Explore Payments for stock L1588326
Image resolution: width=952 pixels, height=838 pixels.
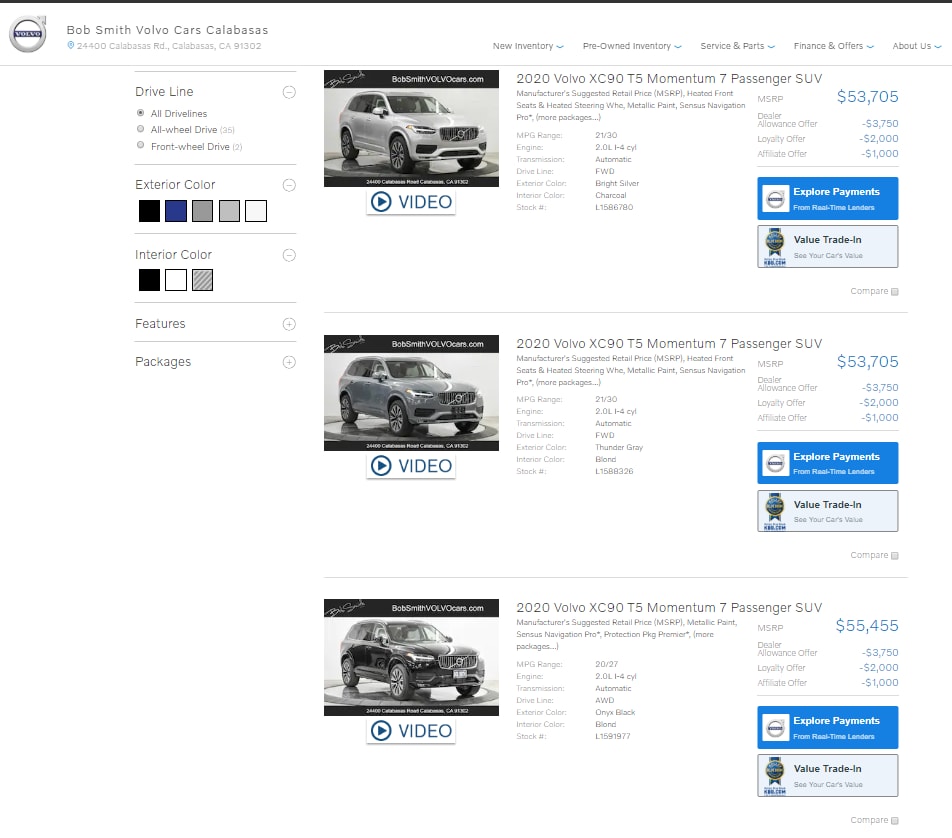coord(828,463)
